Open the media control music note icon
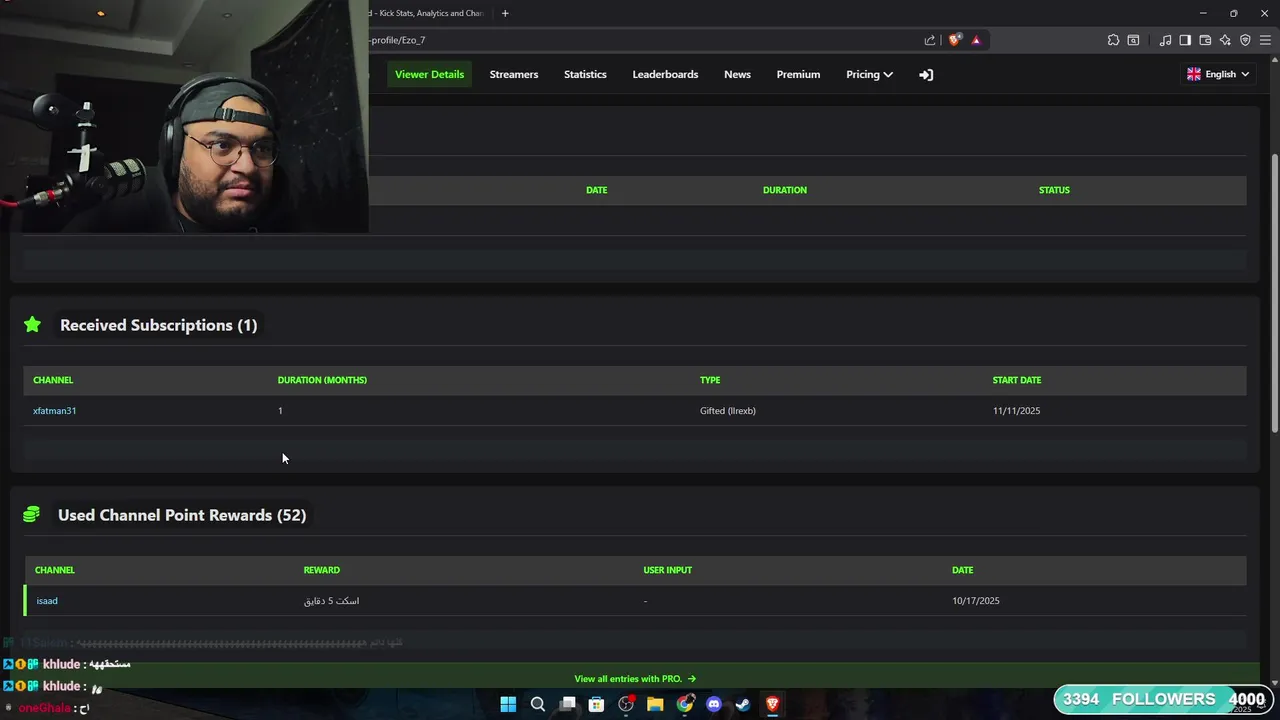 pyautogui.click(x=1165, y=40)
